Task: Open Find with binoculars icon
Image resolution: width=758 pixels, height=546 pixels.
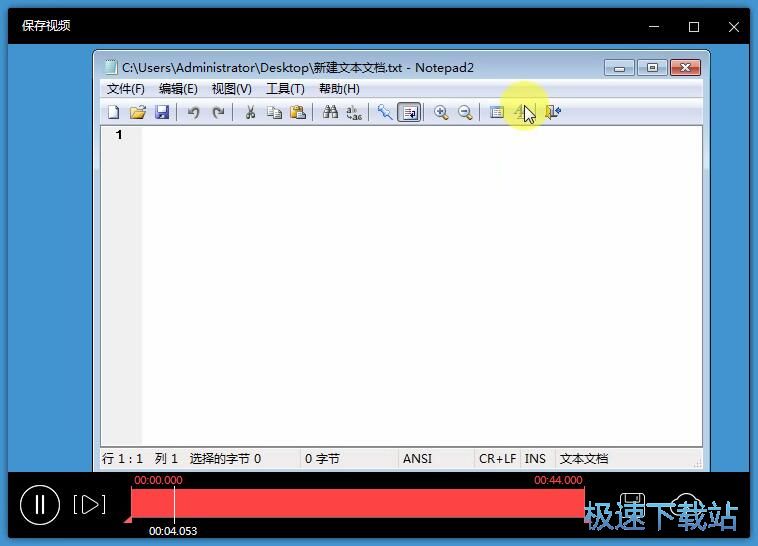Action: [x=330, y=112]
